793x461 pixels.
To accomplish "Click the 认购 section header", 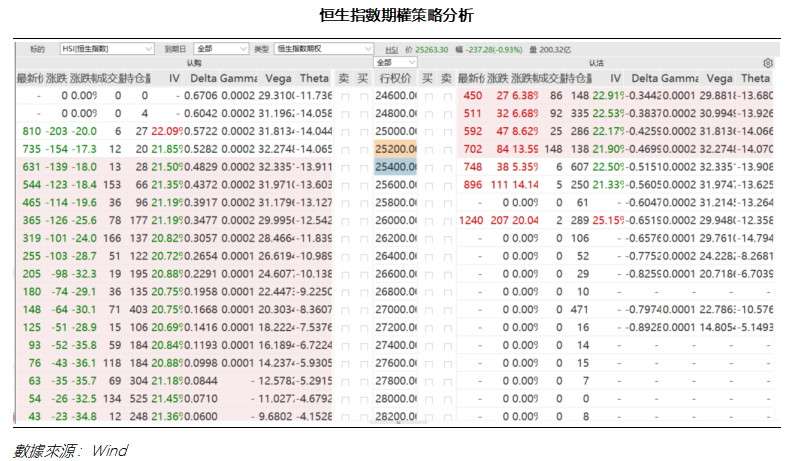I will 194,63.
